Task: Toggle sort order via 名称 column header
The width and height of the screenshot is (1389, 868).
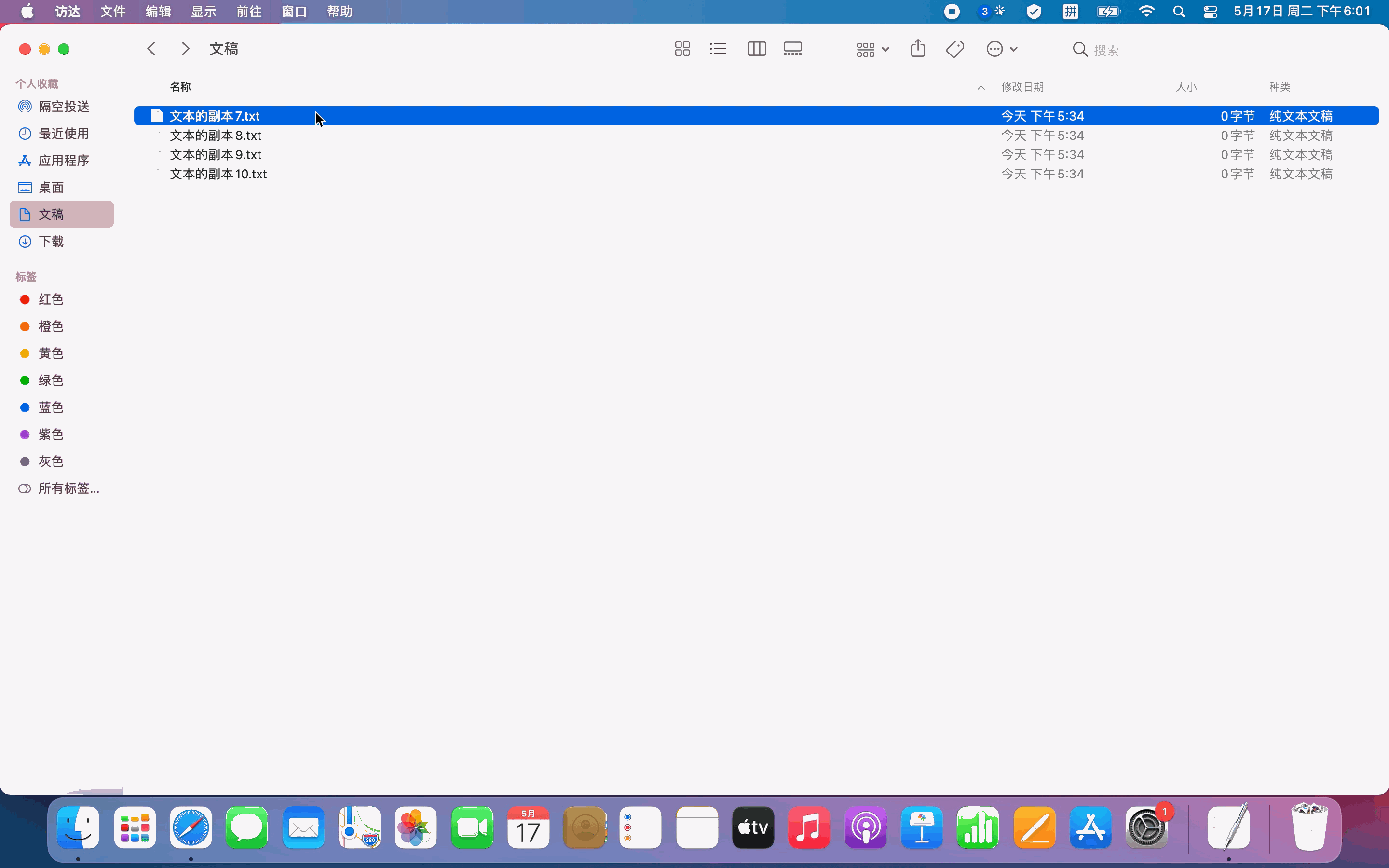Action: tap(180, 87)
